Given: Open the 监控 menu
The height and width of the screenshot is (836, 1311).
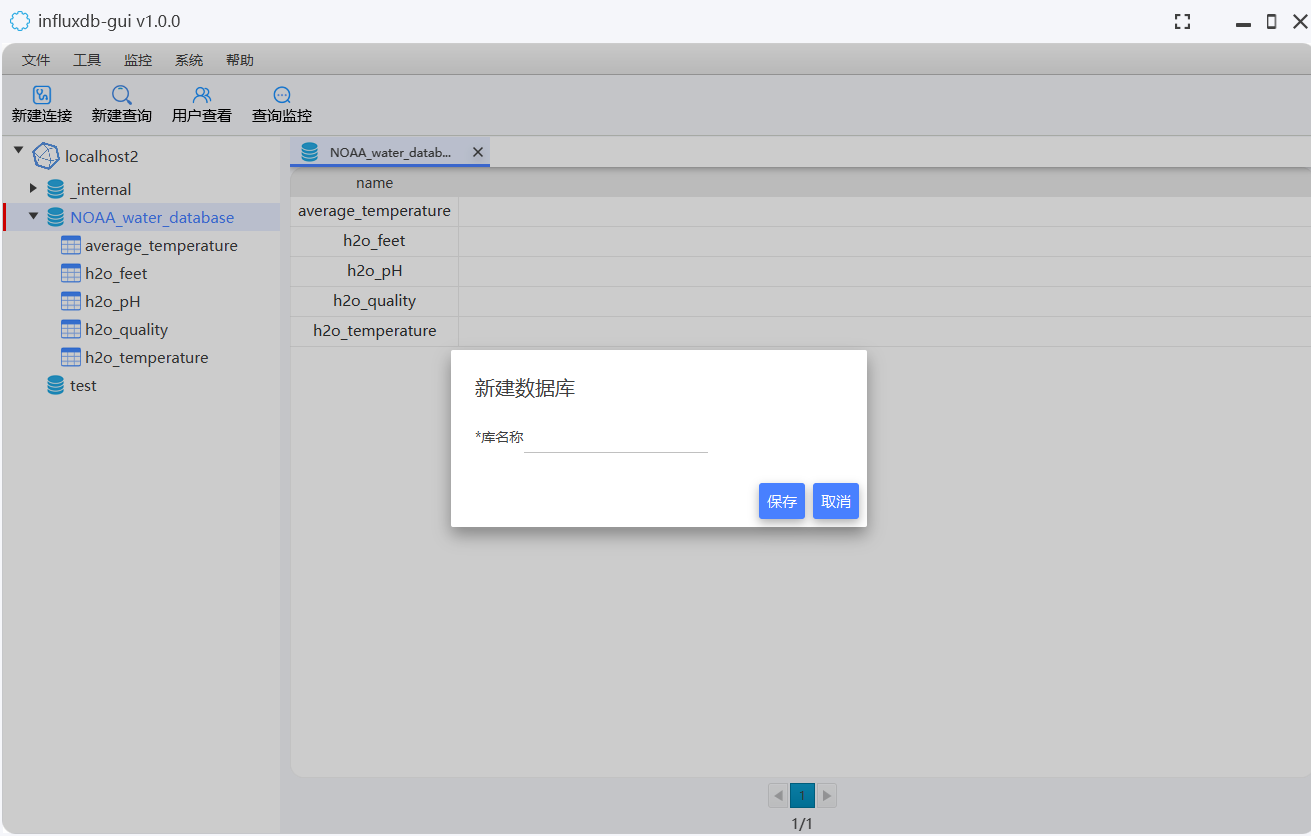Looking at the screenshot, I should (138, 60).
